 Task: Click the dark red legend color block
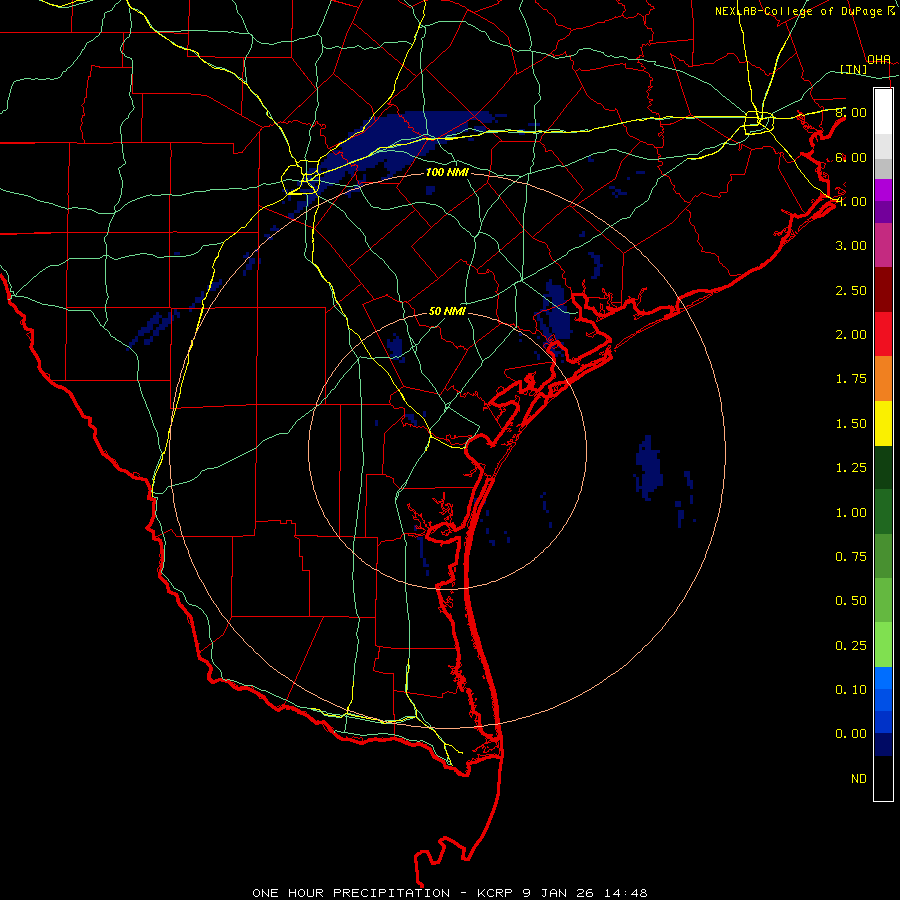coord(883,290)
